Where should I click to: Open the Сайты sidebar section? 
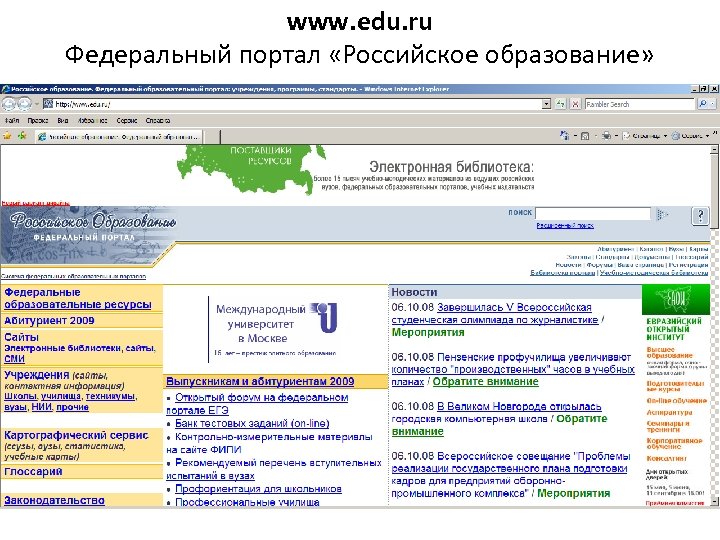[21, 337]
